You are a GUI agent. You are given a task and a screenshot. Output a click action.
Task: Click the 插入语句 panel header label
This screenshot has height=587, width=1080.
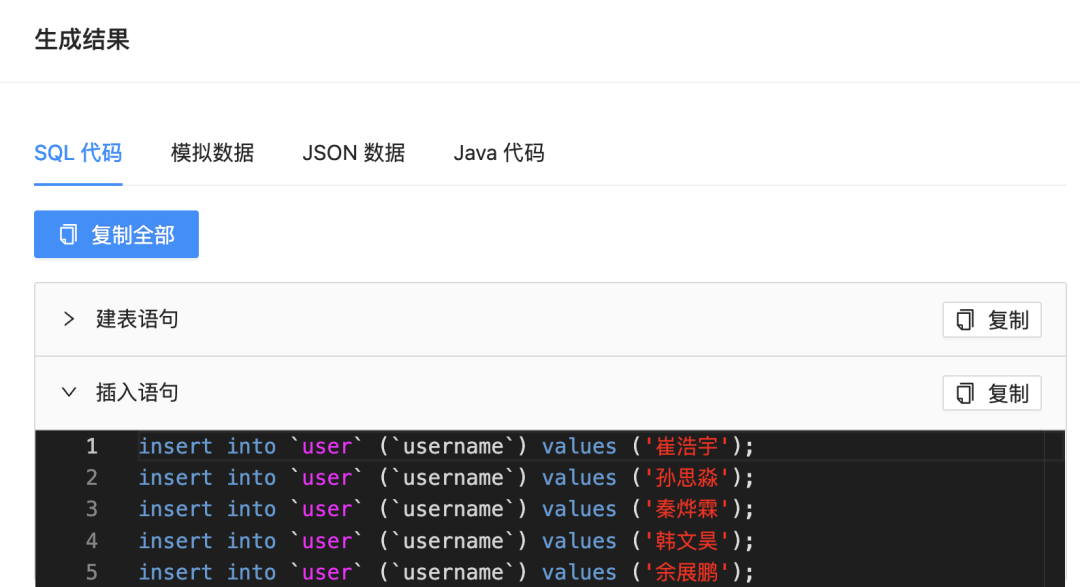137,393
